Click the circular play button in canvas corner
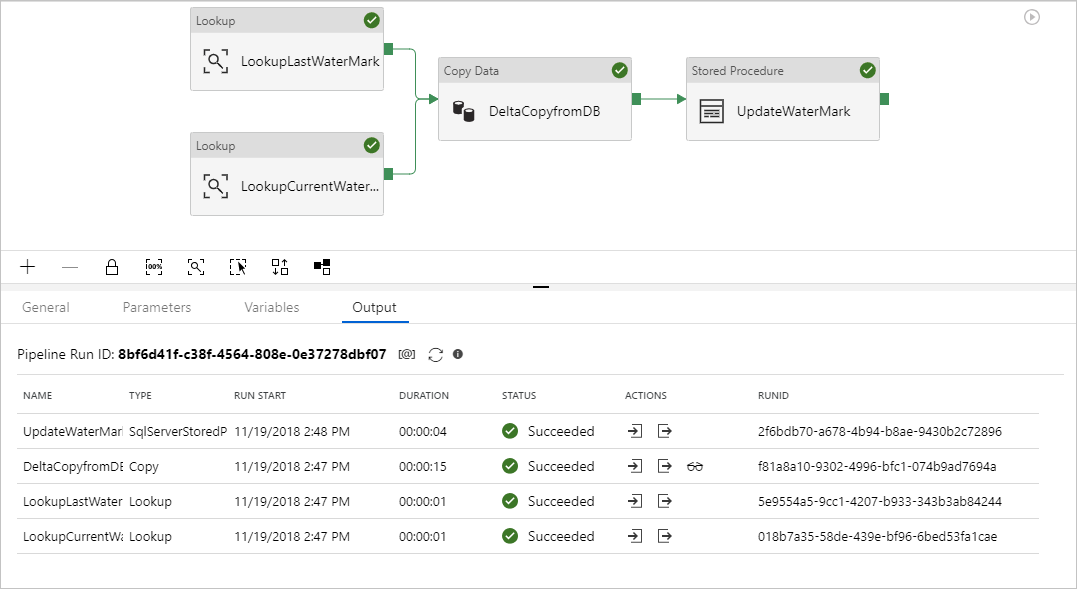This screenshot has width=1077, height=589. (1032, 17)
